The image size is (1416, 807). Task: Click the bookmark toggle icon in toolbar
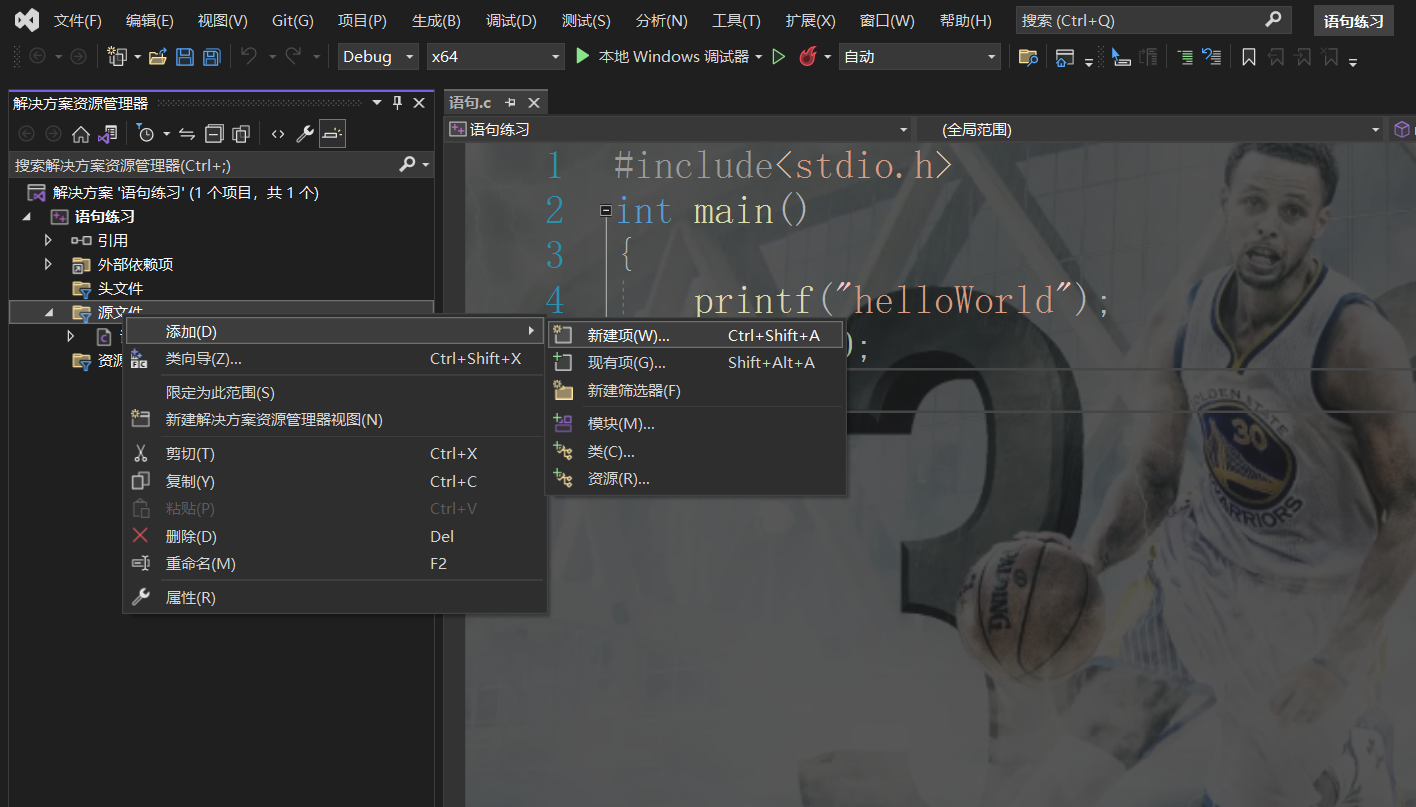[x=1249, y=57]
